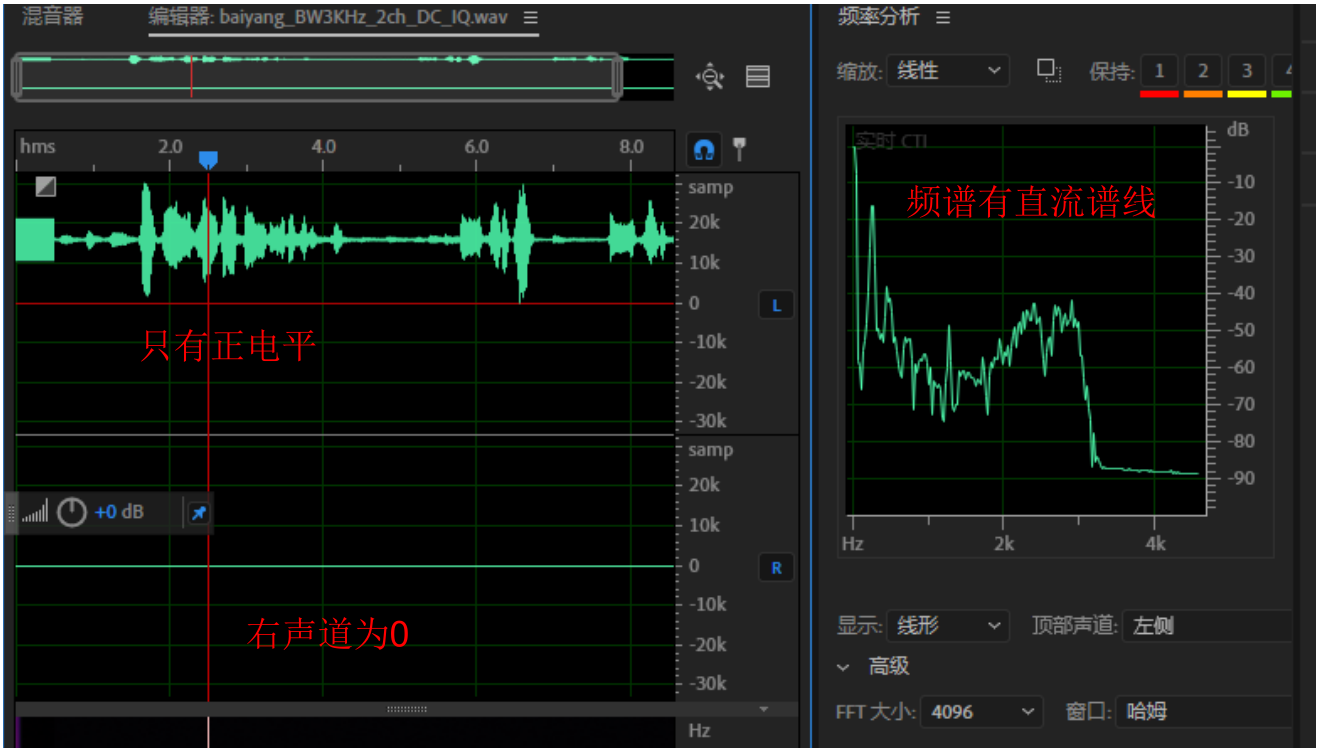
Task: Toggle the right channel R button
Action: coord(776,568)
